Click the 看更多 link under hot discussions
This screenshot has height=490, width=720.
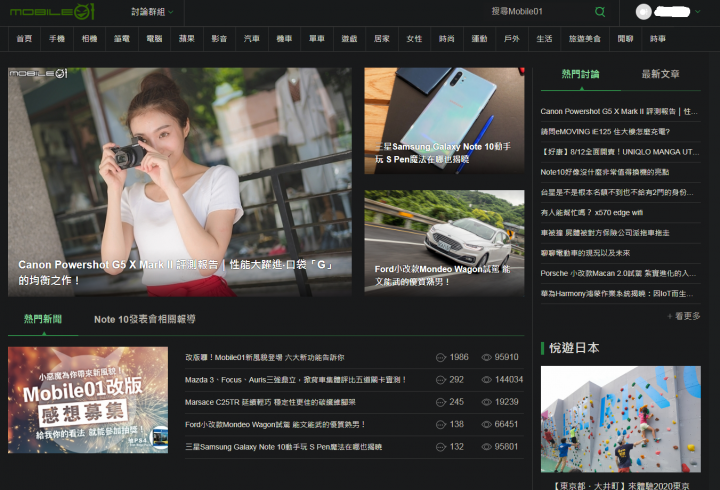tap(684, 316)
